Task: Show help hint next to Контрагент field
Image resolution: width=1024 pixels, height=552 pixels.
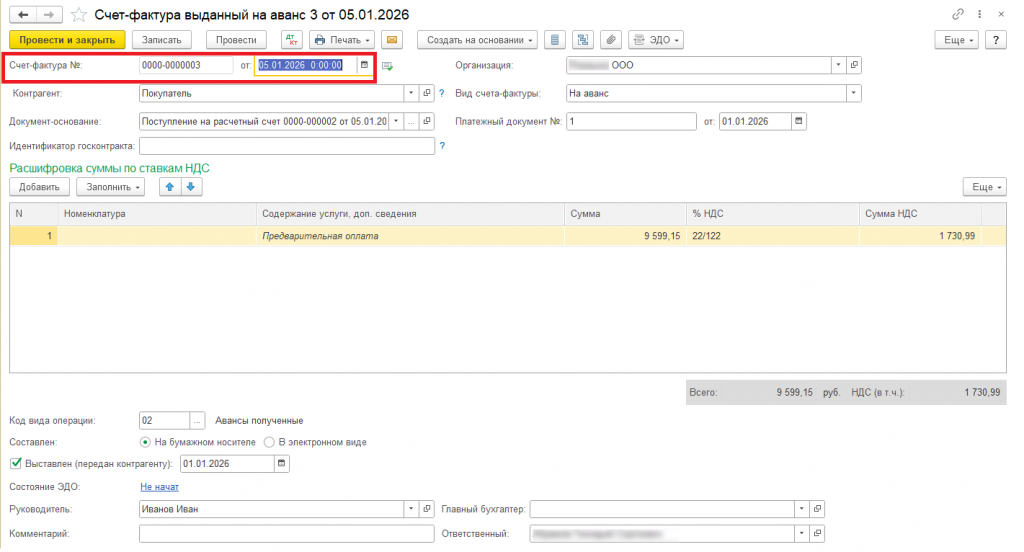Action: click(x=441, y=93)
